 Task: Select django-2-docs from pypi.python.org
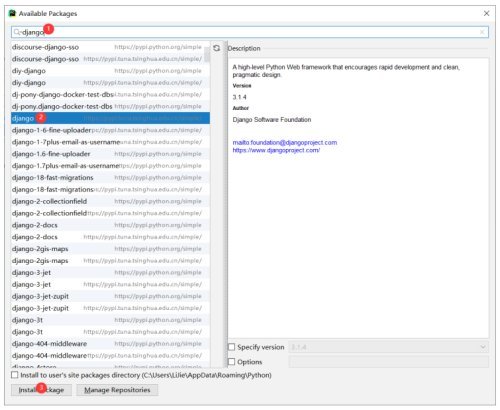coord(110,225)
